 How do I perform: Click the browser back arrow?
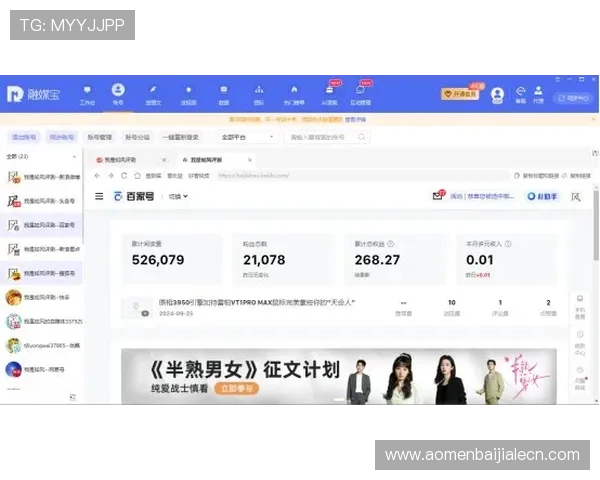pos(97,176)
